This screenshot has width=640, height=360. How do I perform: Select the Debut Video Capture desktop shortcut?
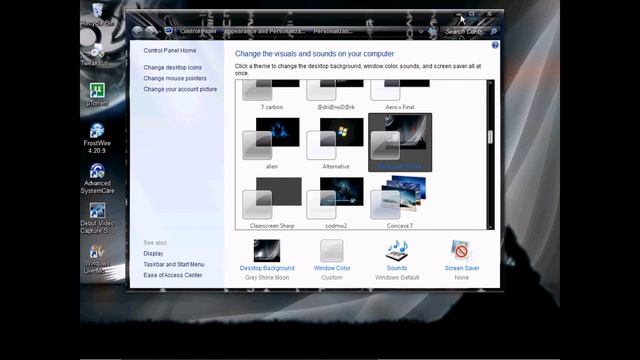(97, 218)
